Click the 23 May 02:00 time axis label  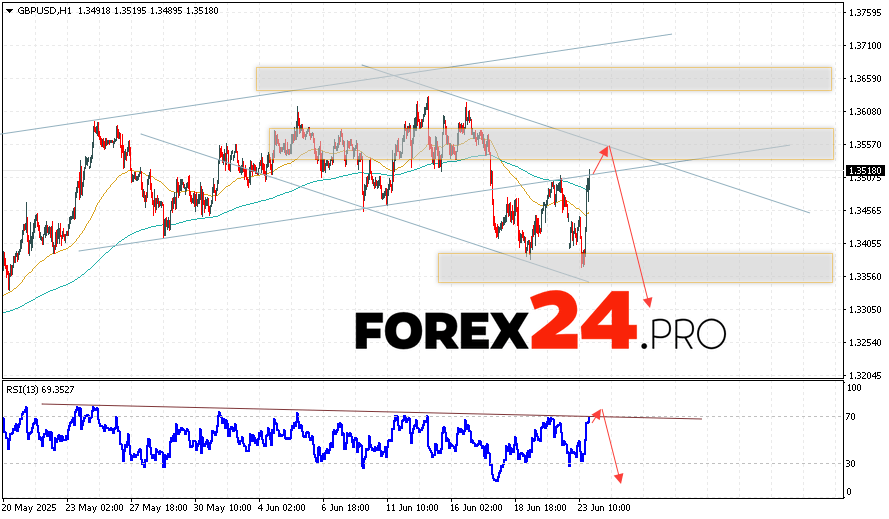(95, 508)
